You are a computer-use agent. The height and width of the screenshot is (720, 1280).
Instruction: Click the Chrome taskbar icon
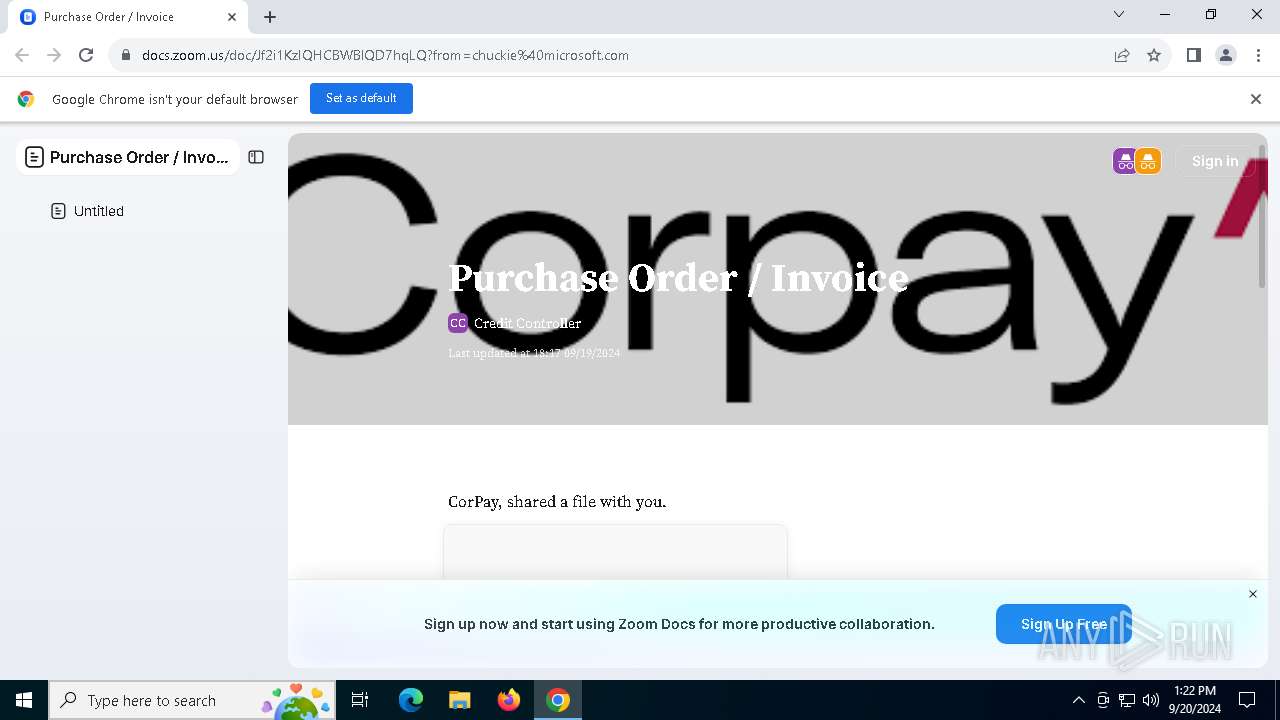pyautogui.click(x=558, y=700)
